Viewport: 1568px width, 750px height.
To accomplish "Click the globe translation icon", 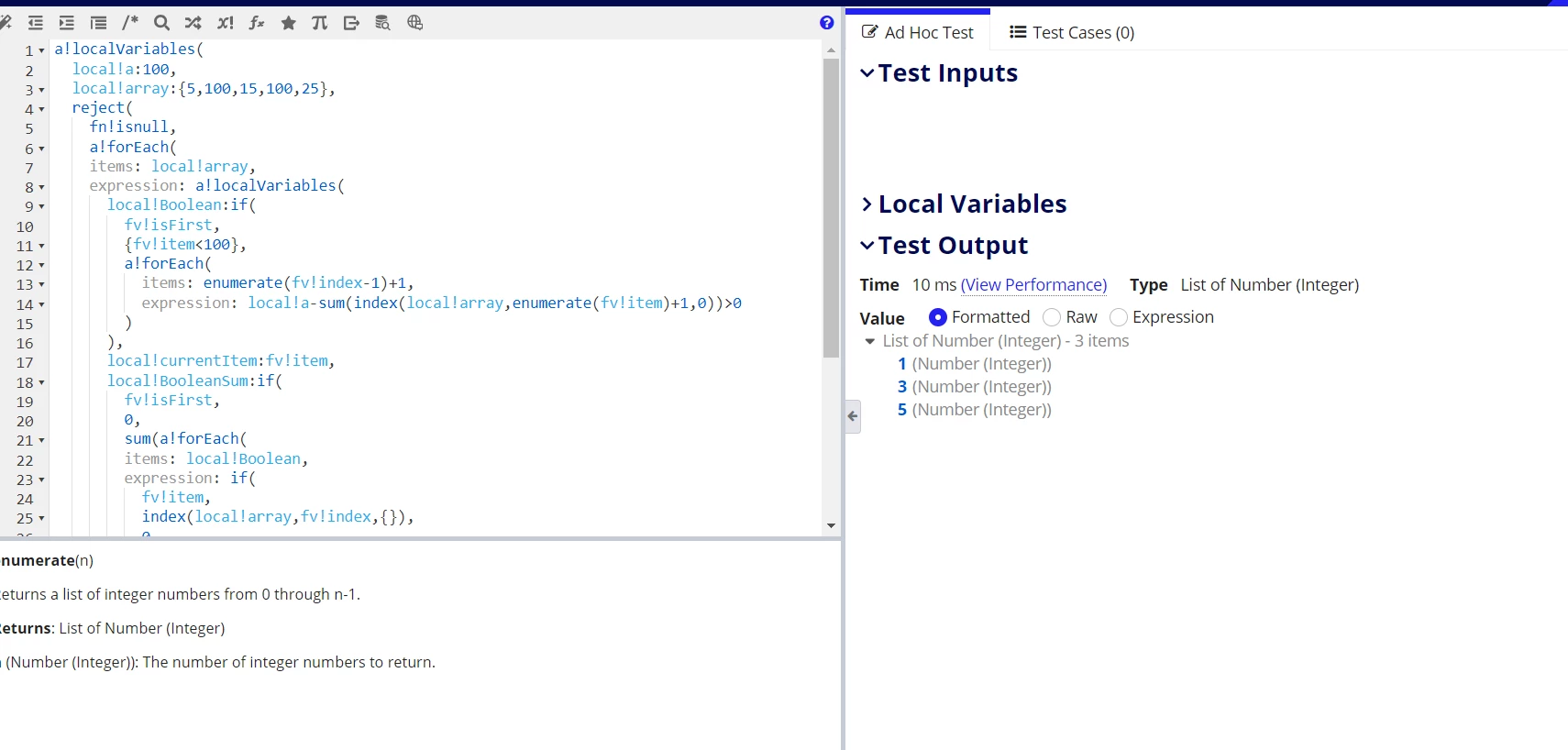I will [x=414, y=23].
